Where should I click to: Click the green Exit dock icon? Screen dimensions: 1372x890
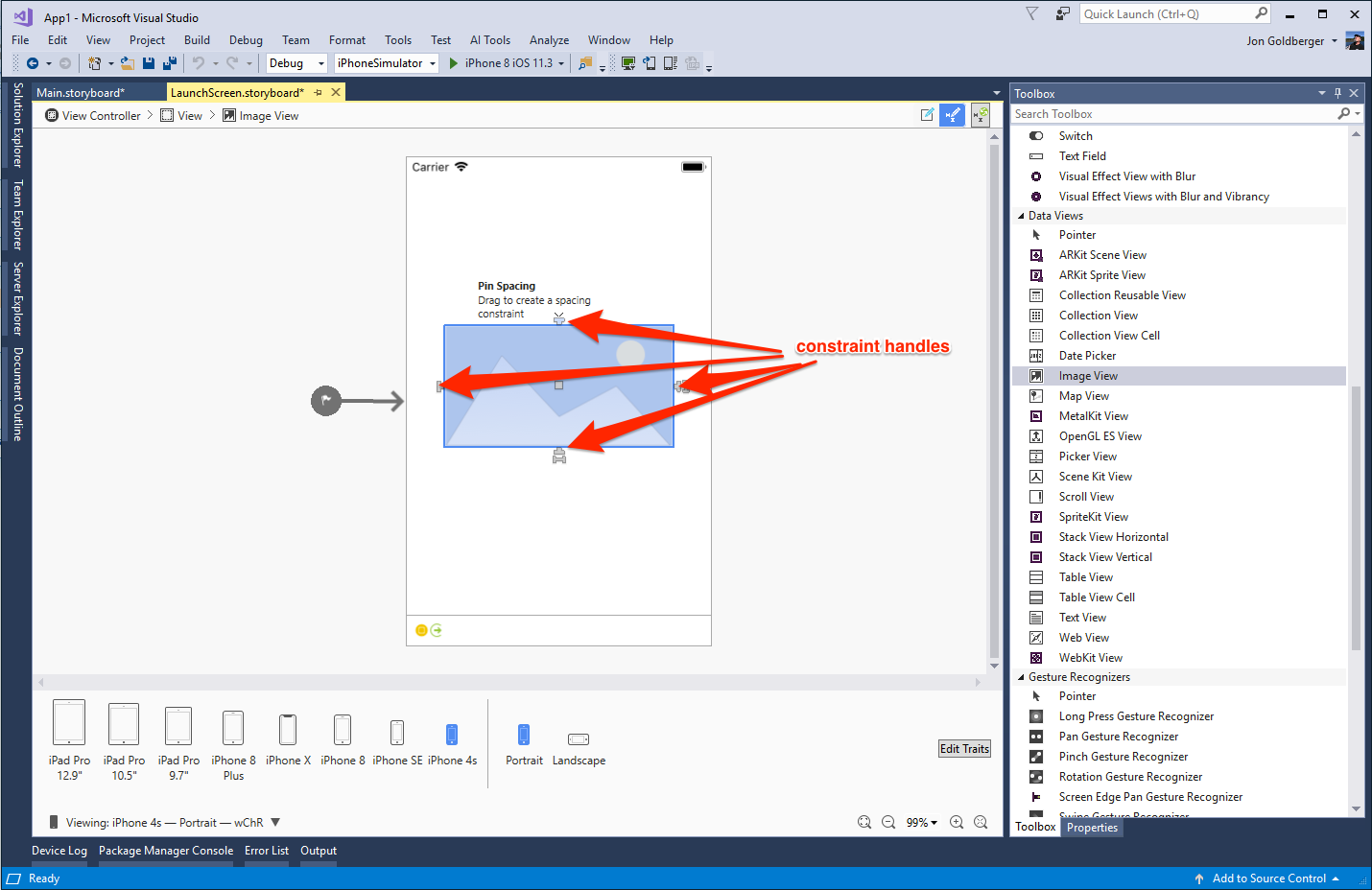point(437,630)
